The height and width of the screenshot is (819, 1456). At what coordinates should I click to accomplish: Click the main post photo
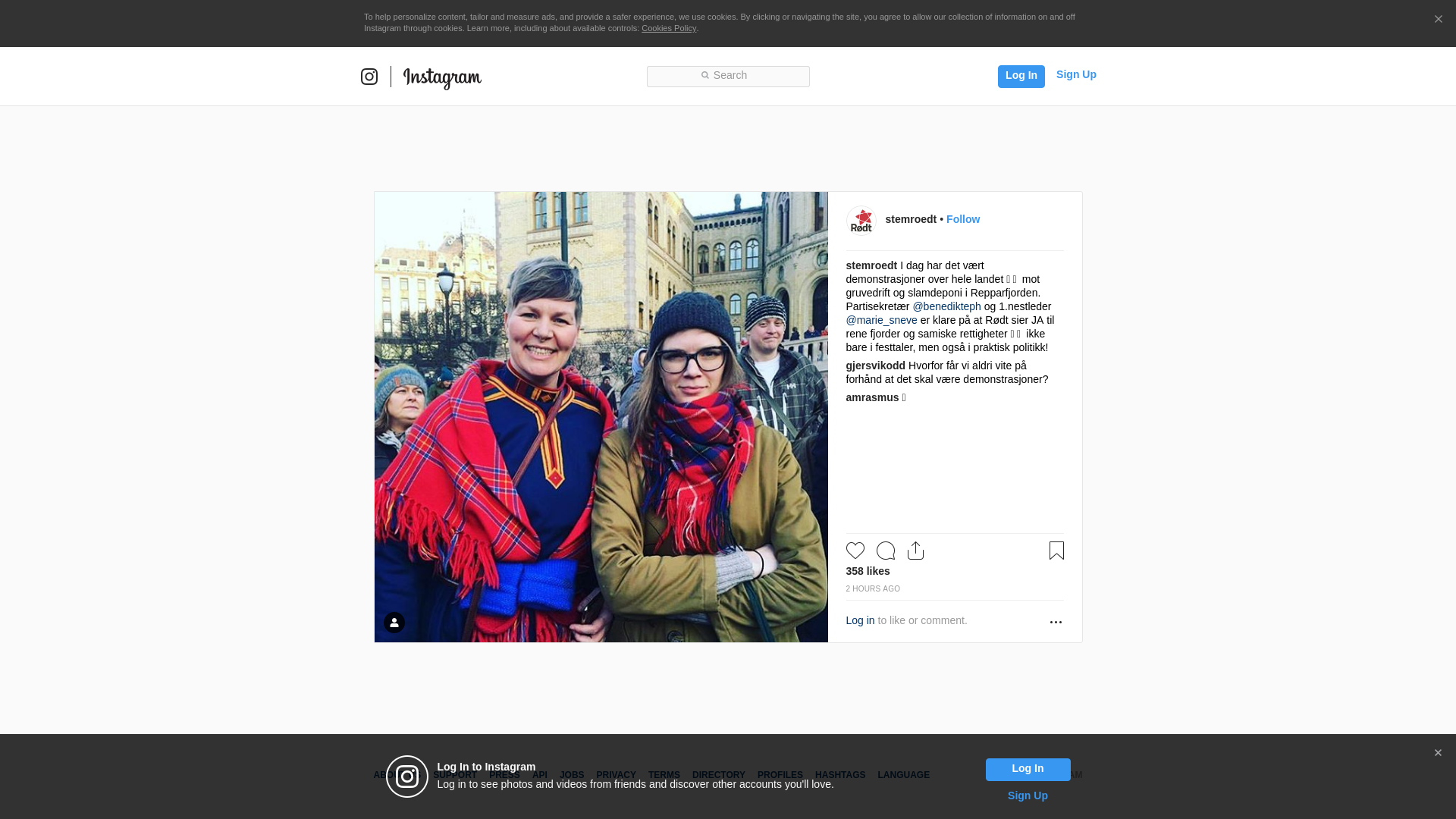tap(601, 417)
